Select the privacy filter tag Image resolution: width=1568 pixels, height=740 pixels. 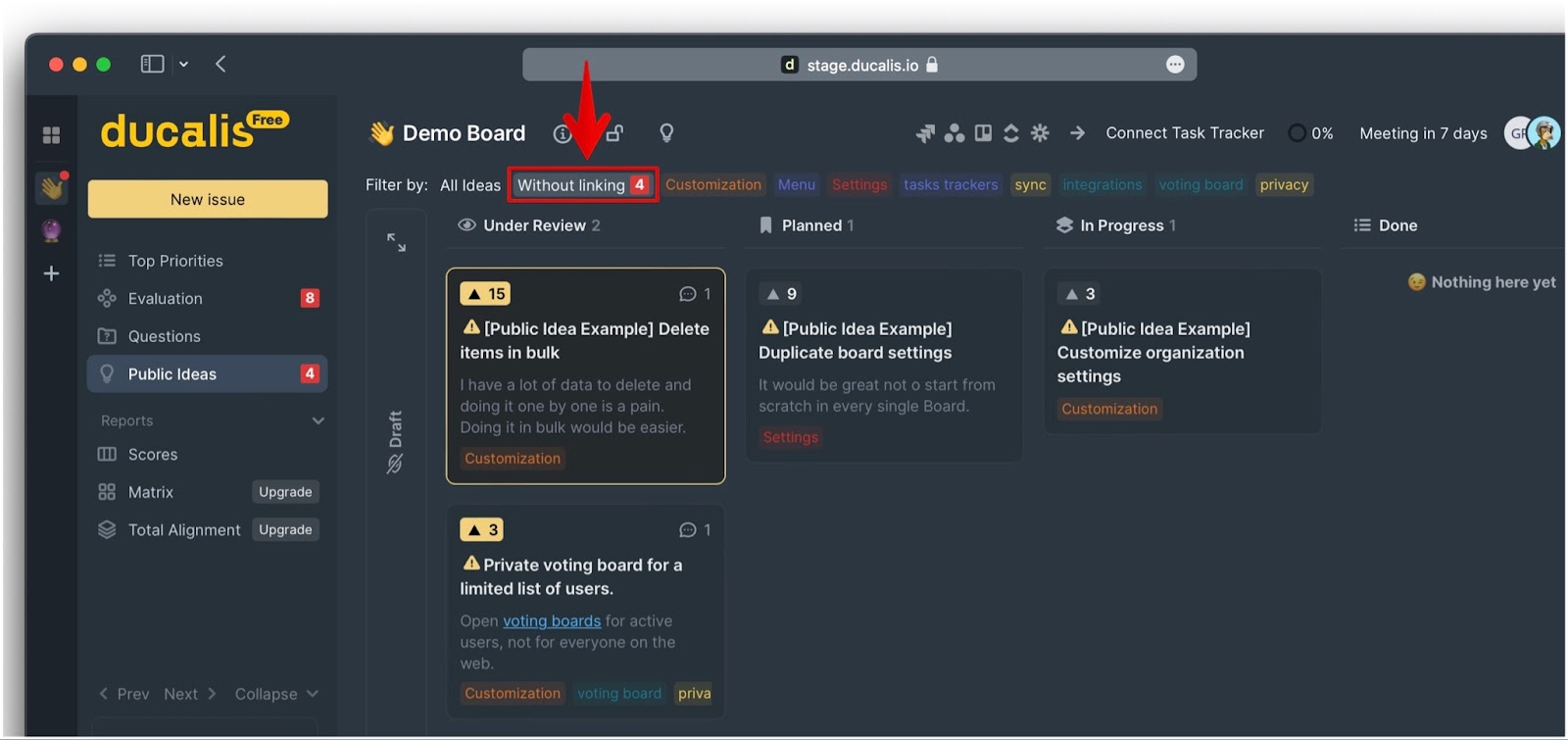point(1284,185)
